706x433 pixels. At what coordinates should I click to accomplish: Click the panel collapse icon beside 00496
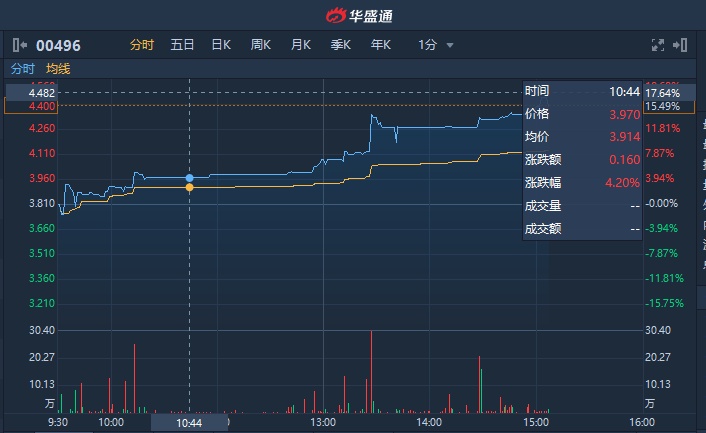(19, 45)
